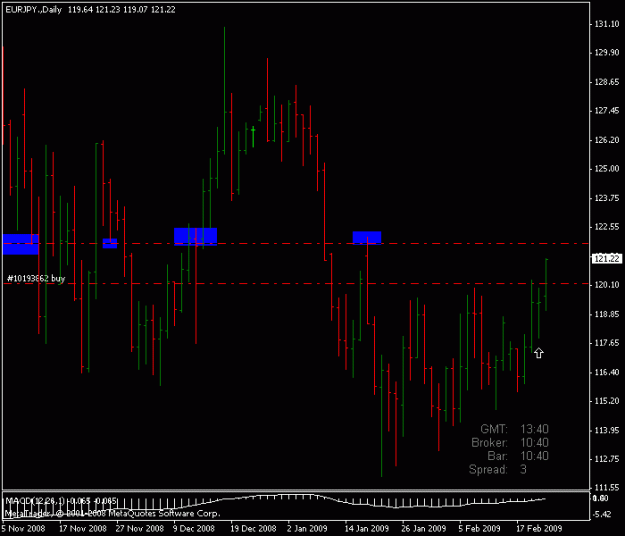Click the 126.20 price scale label
This screenshot has width=625, height=536.
[x=607, y=140]
